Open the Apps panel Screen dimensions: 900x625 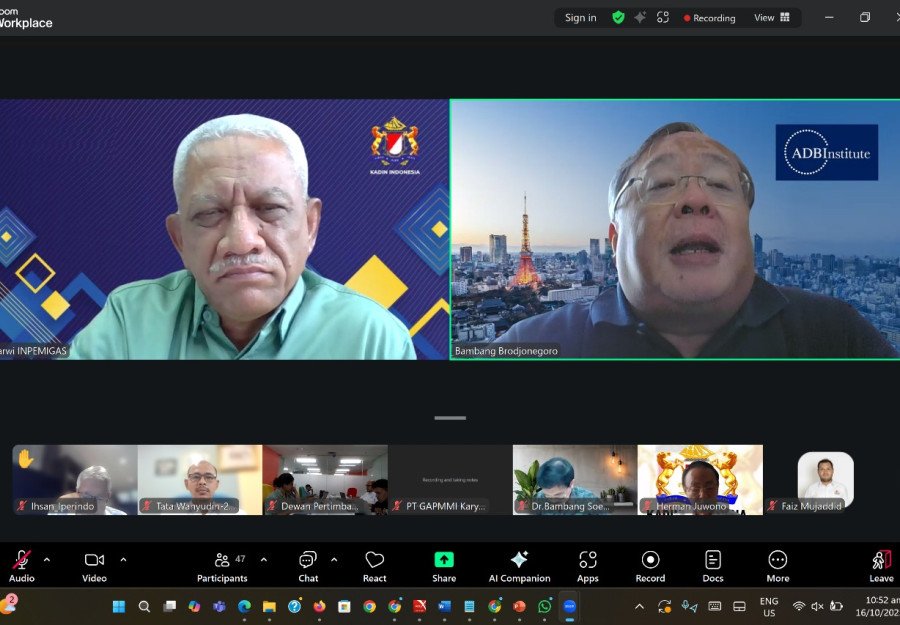(x=588, y=566)
